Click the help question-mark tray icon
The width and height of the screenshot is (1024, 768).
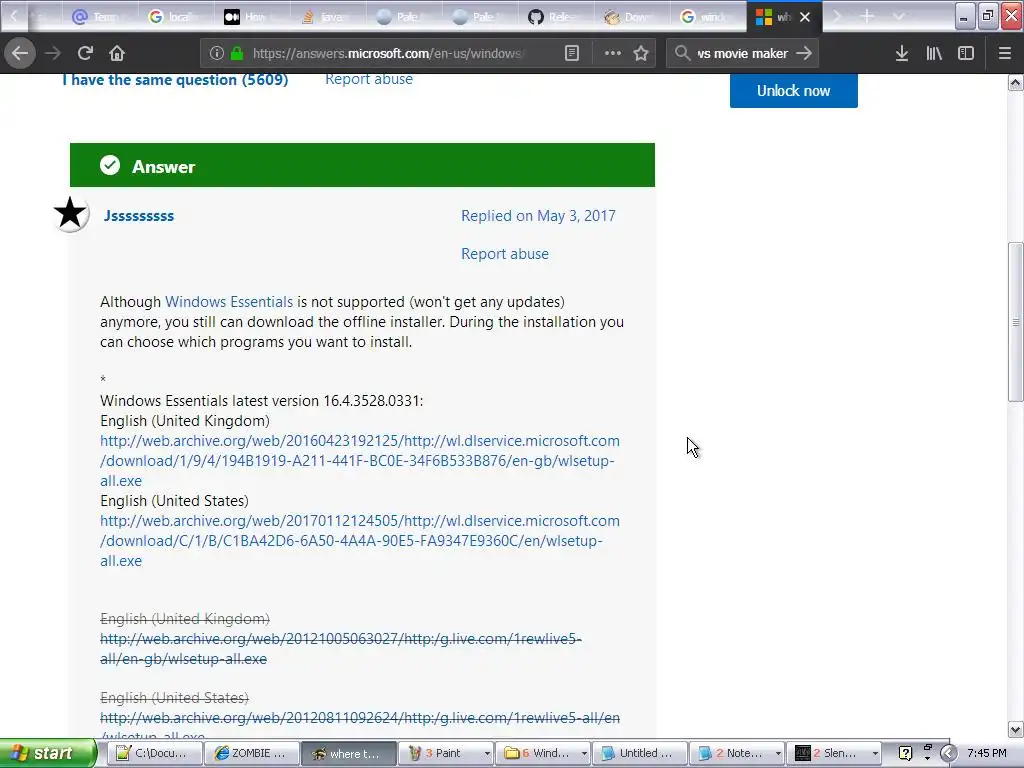tap(905, 753)
